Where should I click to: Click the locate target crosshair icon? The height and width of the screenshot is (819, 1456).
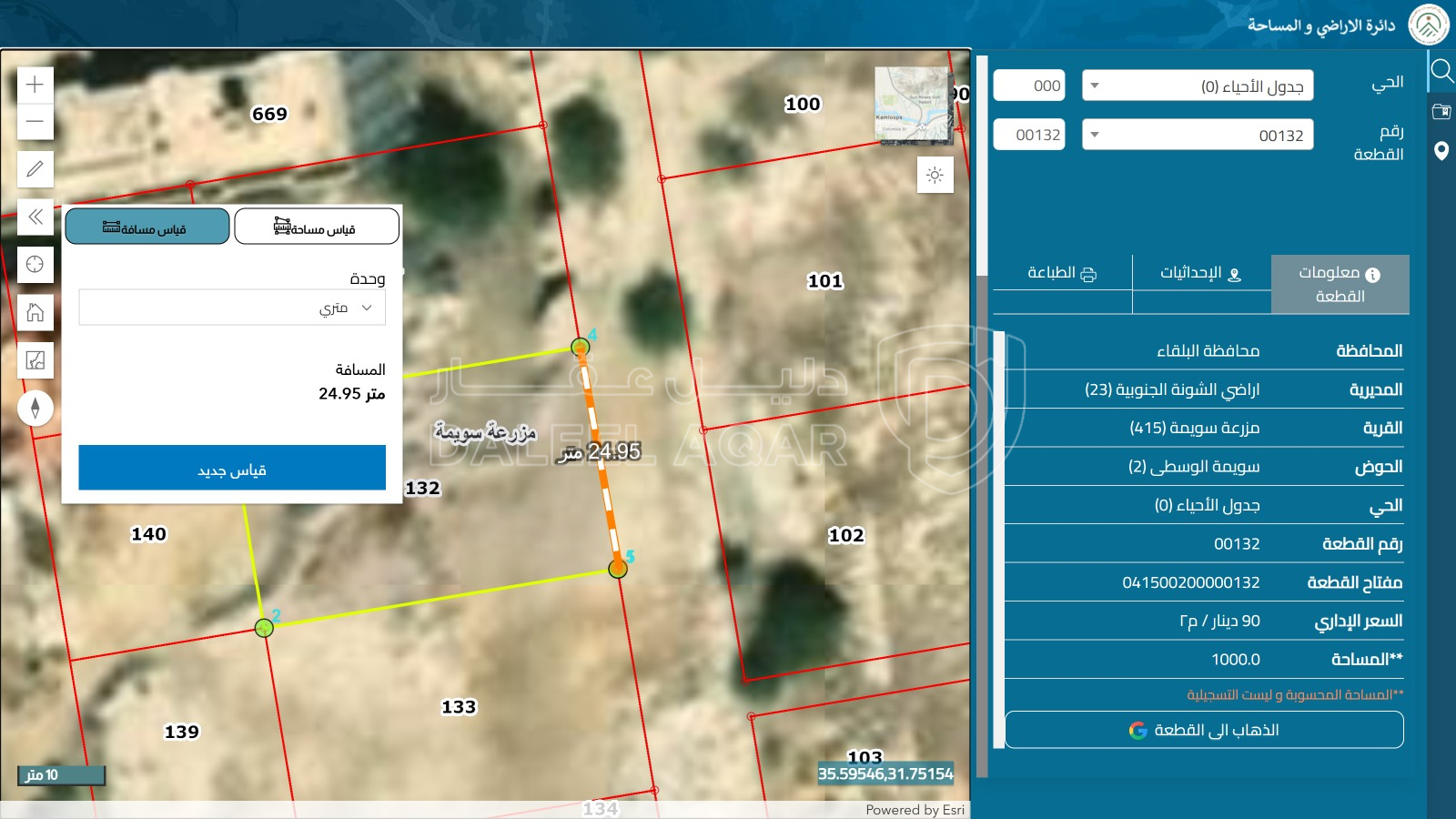[x=35, y=264]
